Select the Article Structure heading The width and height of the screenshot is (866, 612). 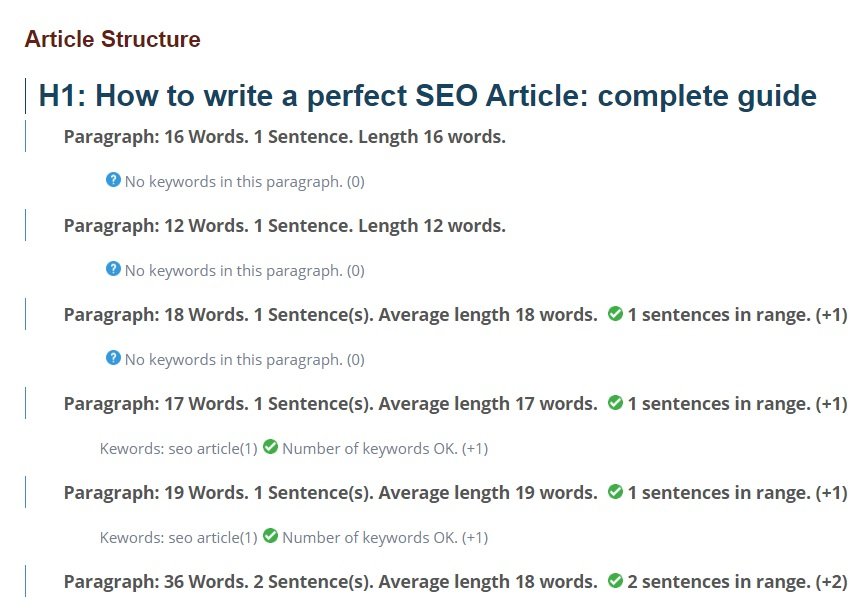(x=113, y=39)
